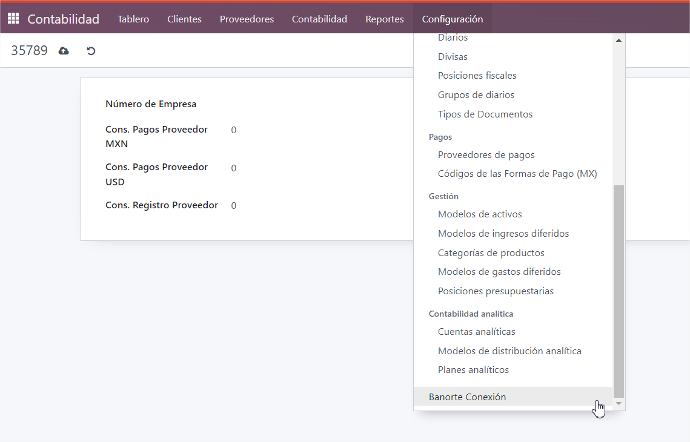Viewport: 690px width, 442px height.
Task: Click the dropdown scrollbar down arrow
Action: tap(619, 404)
